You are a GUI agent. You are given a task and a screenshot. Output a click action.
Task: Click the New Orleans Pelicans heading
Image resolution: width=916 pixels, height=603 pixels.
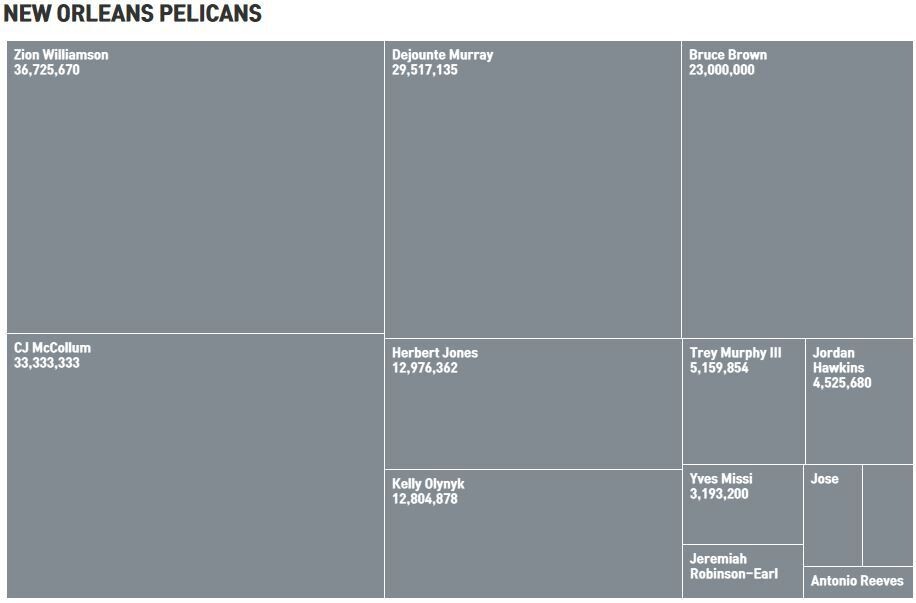point(133,13)
